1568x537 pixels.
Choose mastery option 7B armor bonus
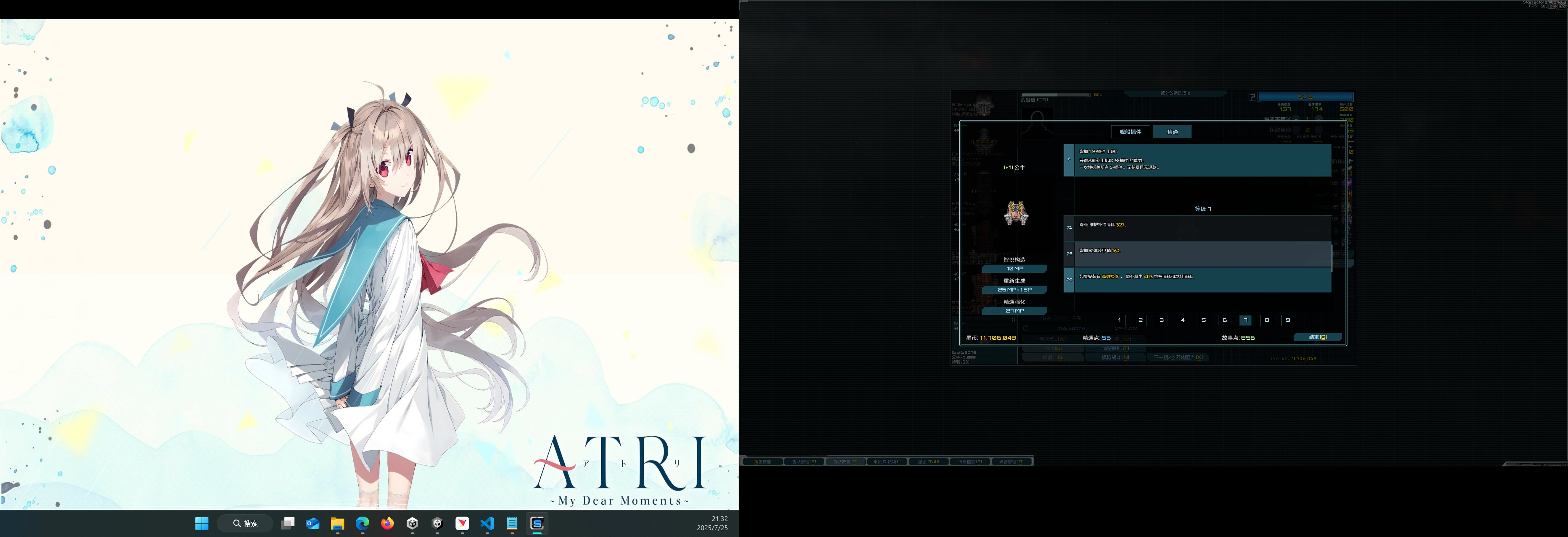click(x=1197, y=254)
